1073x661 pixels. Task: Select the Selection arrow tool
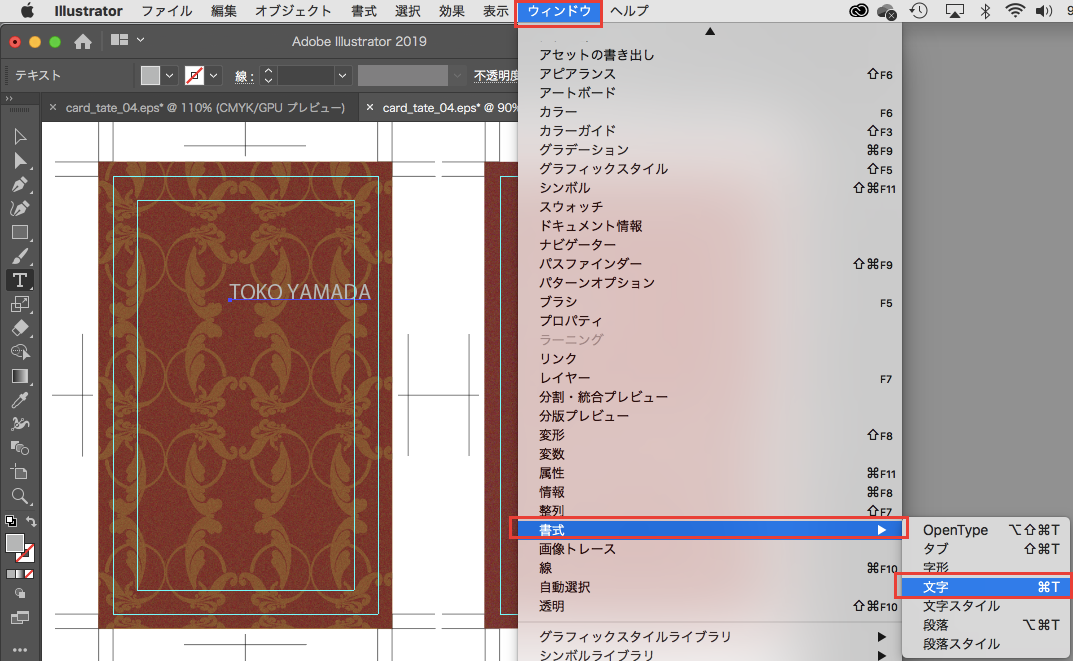click(x=20, y=137)
